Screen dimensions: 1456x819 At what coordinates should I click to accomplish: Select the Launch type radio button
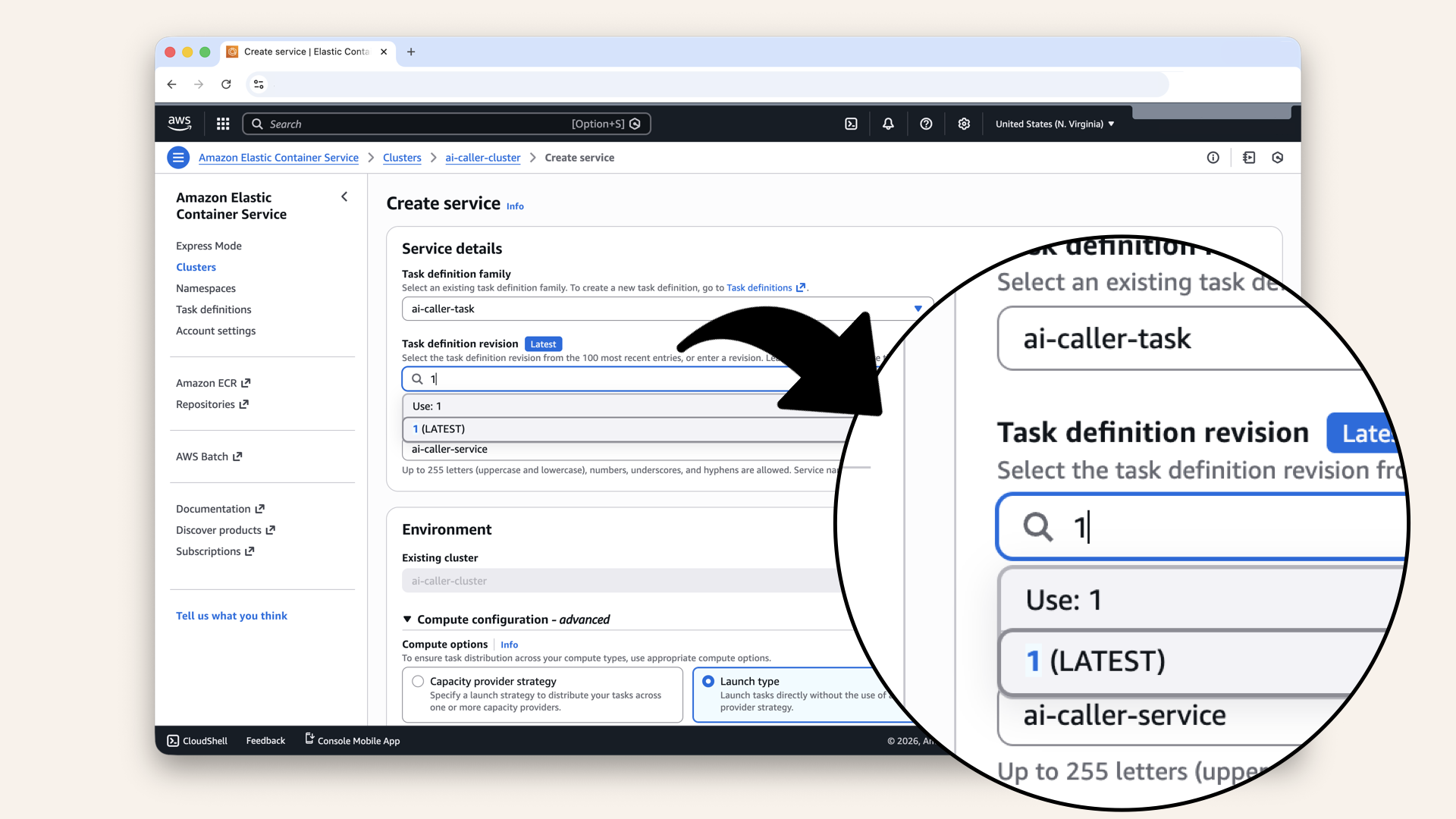pos(710,681)
